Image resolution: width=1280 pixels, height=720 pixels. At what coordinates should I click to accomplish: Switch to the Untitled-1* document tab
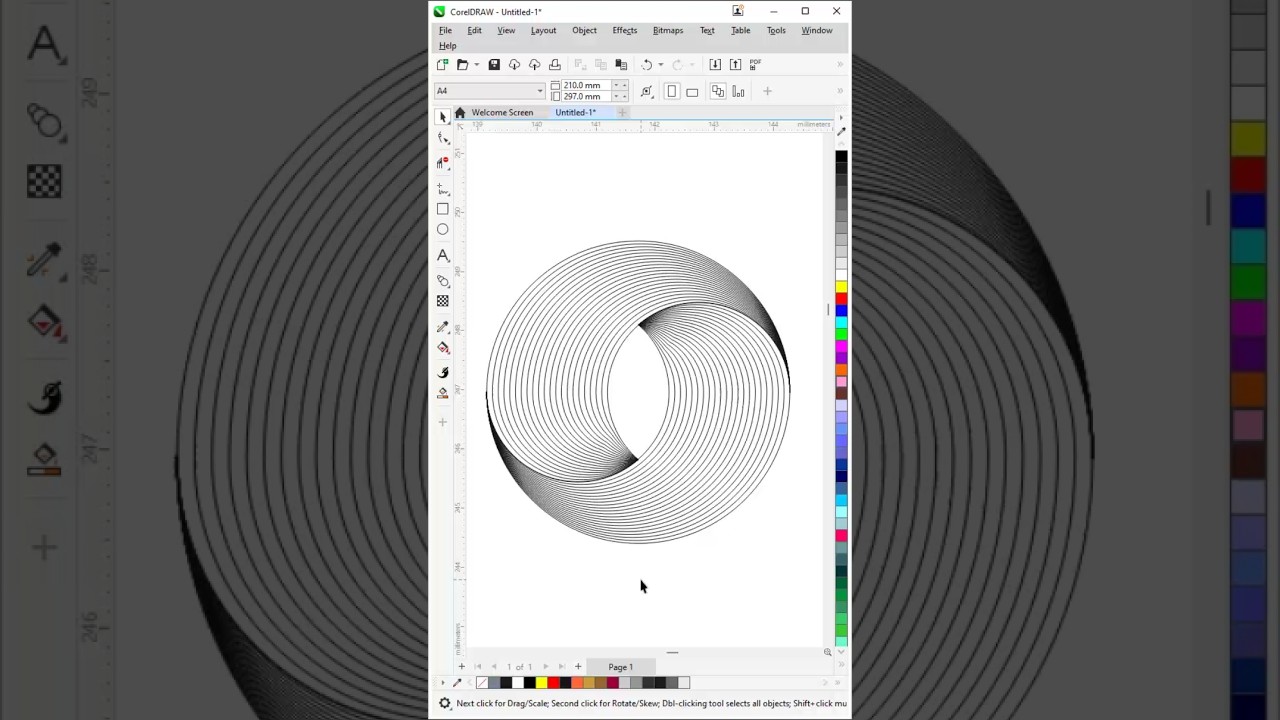[x=575, y=113]
